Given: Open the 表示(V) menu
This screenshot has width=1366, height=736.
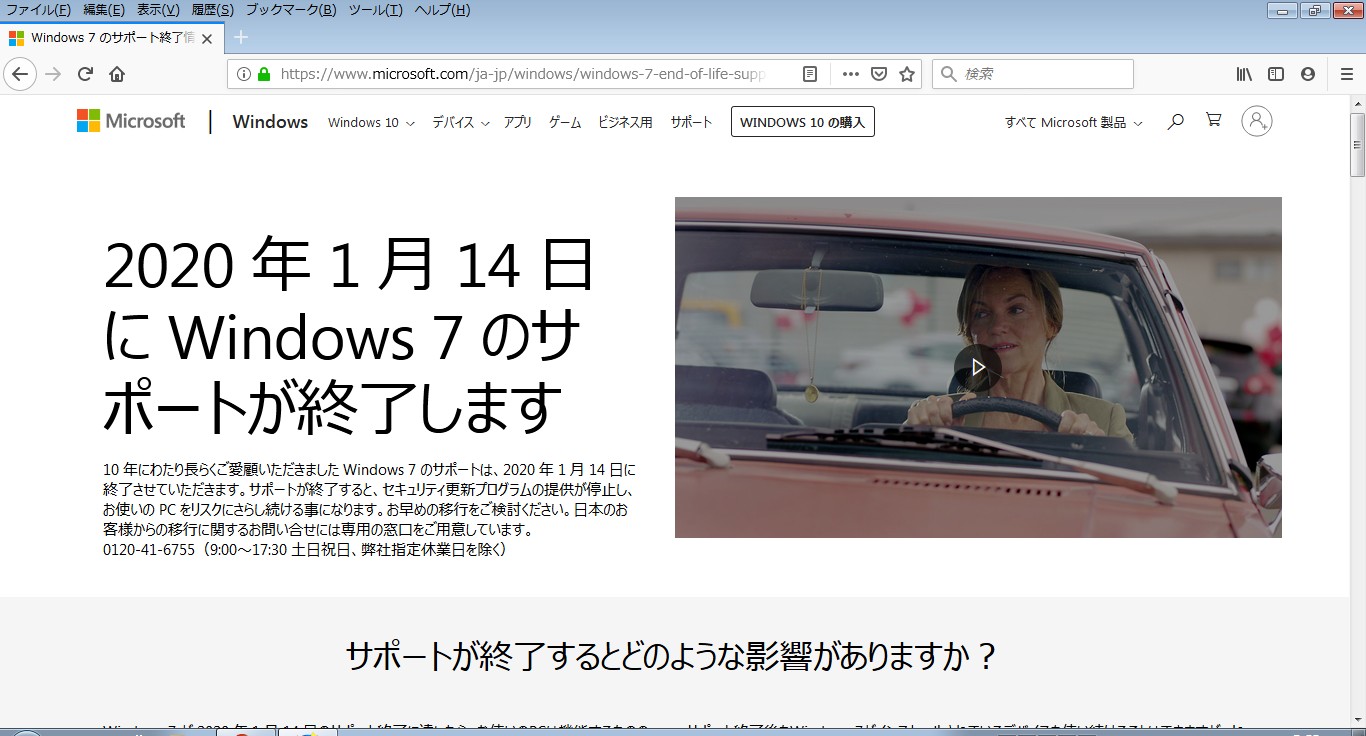Looking at the screenshot, I should click(158, 10).
